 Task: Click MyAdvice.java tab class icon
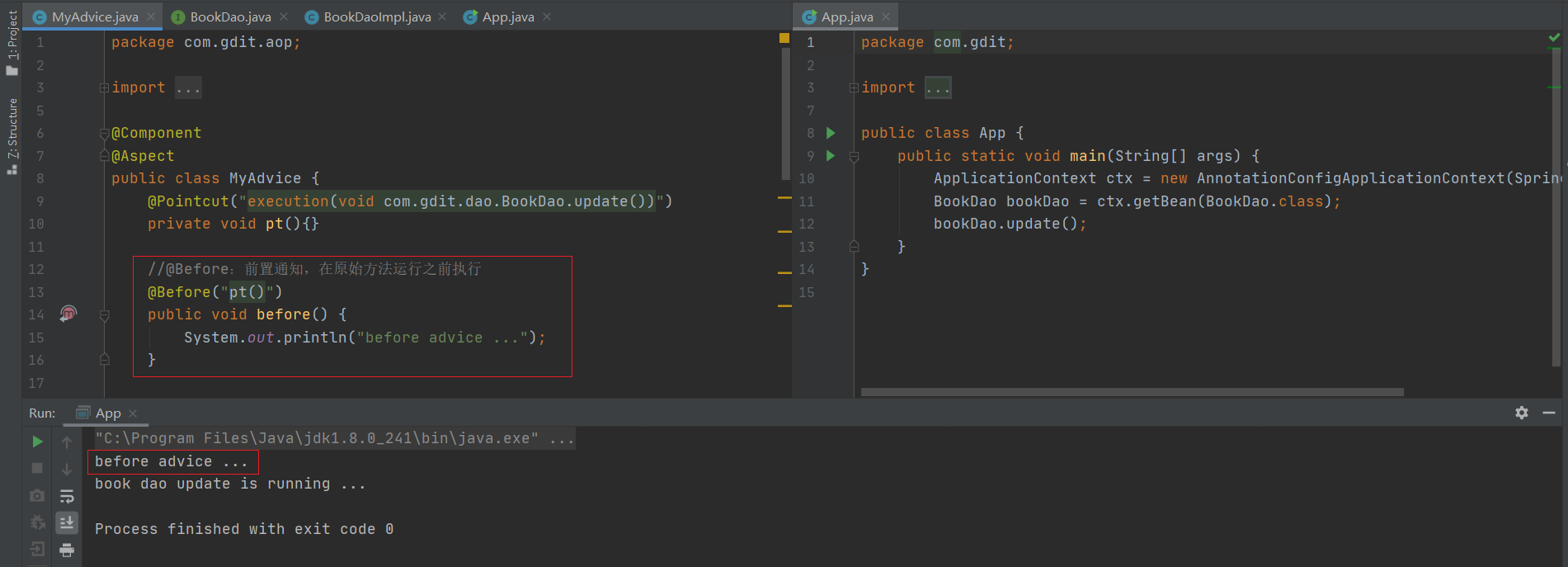pos(40,17)
